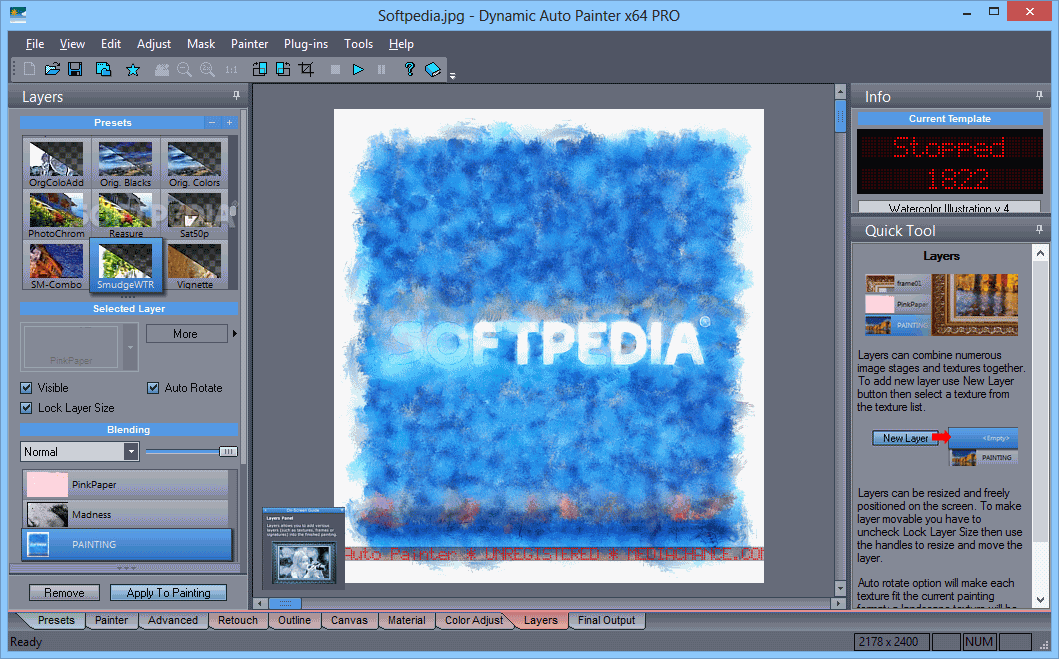Open the Tools menu
The width and height of the screenshot is (1059, 659).
coord(359,44)
